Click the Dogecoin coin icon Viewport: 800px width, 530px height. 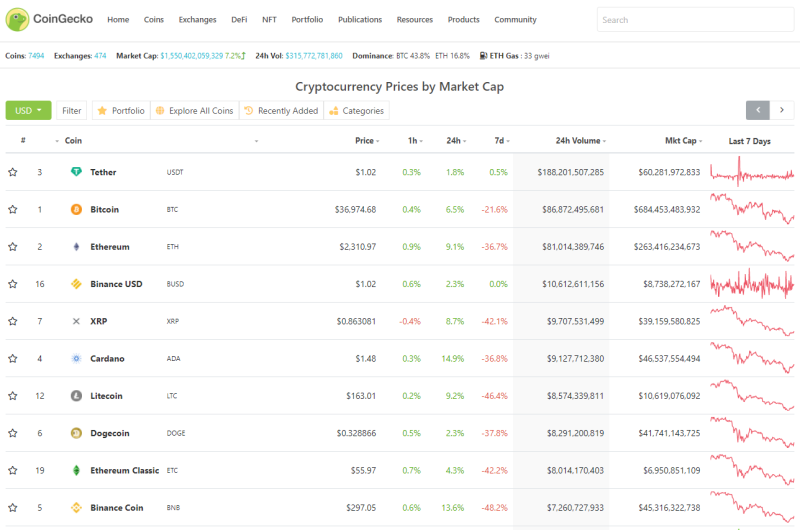point(76,433)
